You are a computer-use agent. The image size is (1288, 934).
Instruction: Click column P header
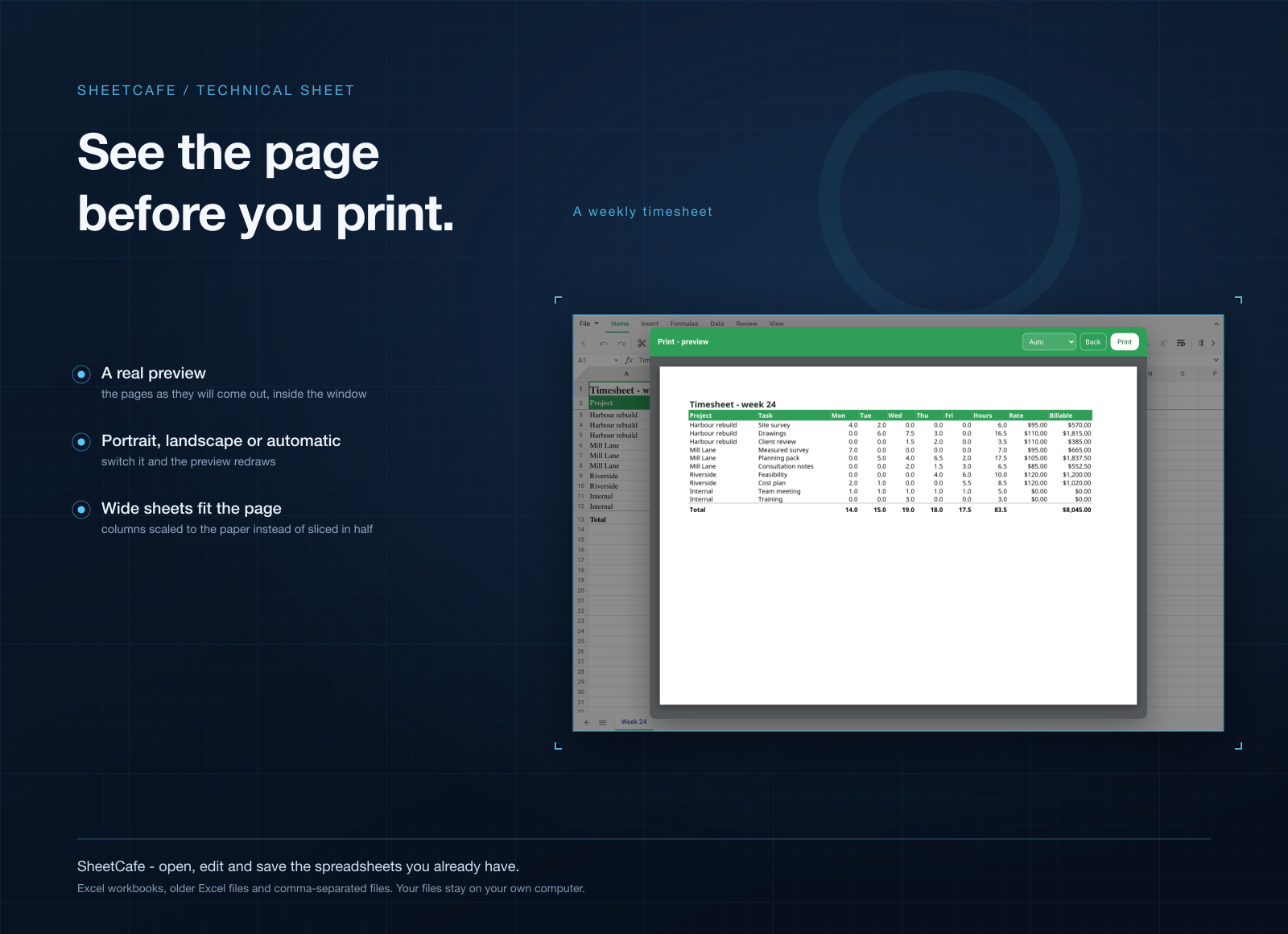pyautogui.click(x=1214, y=374)
